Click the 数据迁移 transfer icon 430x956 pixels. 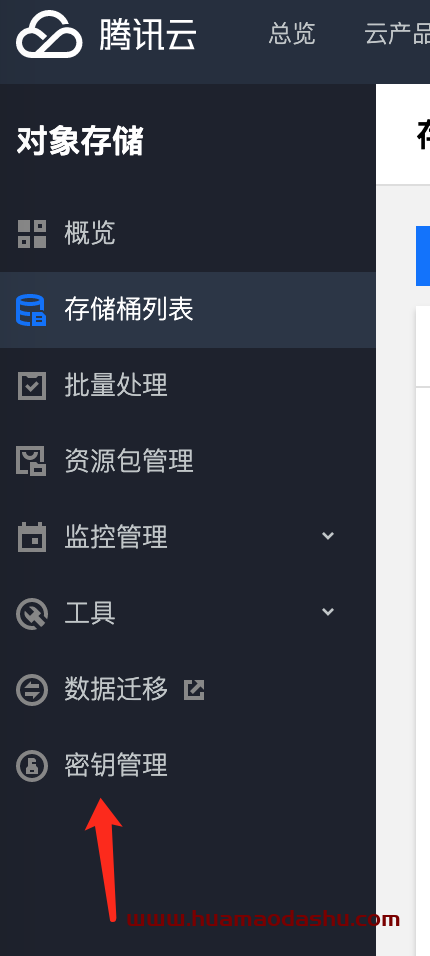point(32,690)
